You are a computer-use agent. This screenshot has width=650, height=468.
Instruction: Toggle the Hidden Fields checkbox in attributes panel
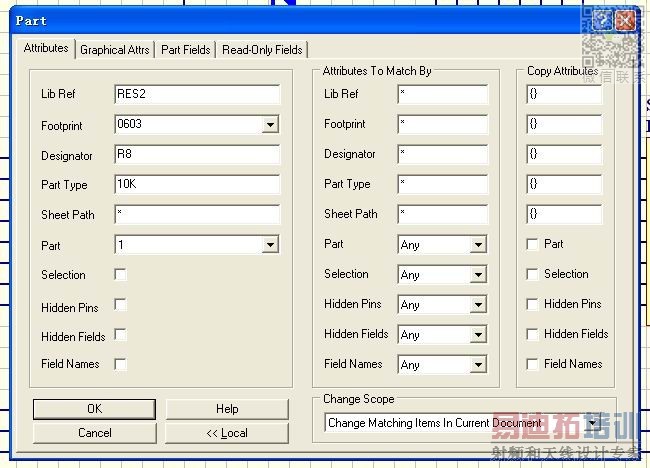[x=120, y=335]
